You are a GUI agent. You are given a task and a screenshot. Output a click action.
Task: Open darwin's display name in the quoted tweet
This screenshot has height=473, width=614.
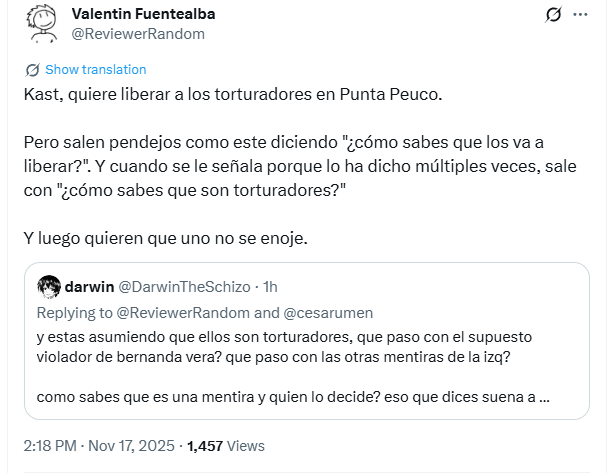(90, 287)
